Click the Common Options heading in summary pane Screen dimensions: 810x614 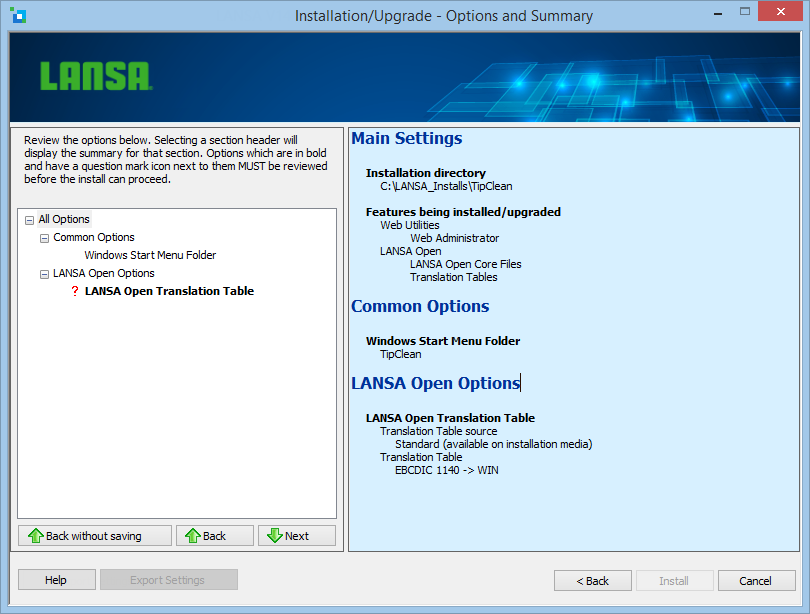point(420,306)
